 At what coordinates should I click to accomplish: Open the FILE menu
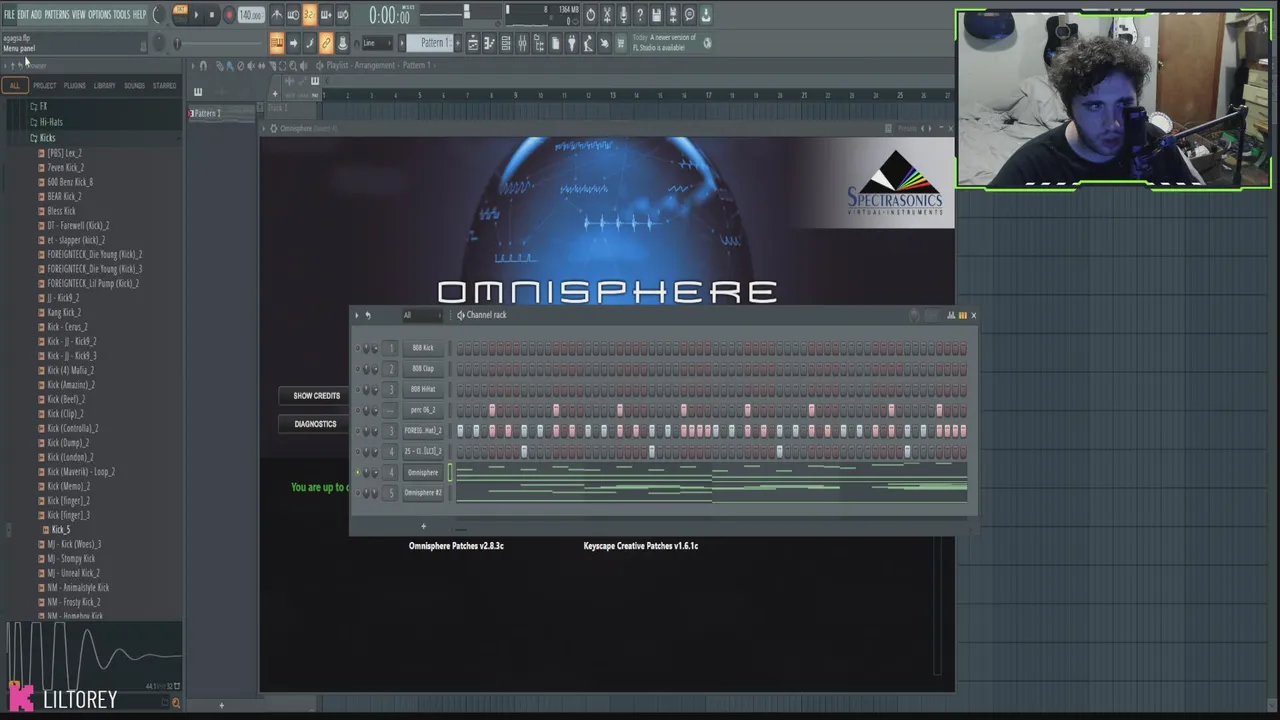click(x=9, y=15)
